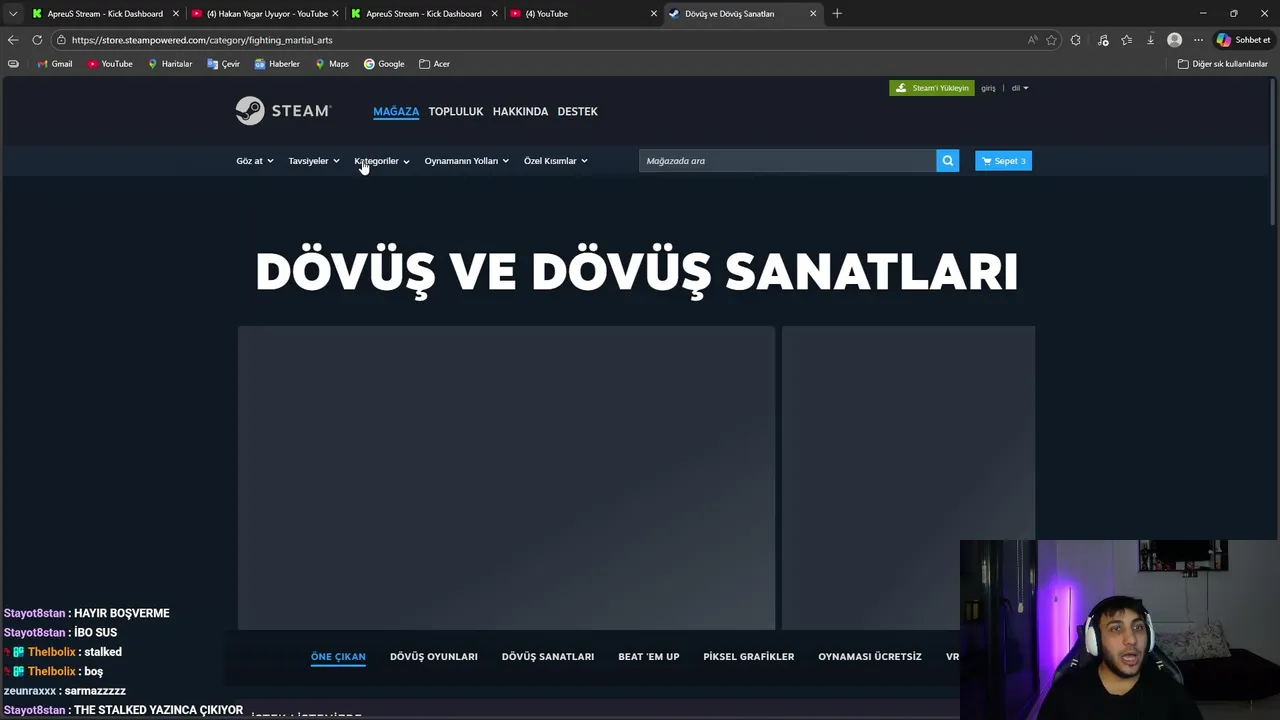This screenshot has height=720, width=1280.
Task: Click the leftmost bookmarks bar icon
Action: coord(13,64)
